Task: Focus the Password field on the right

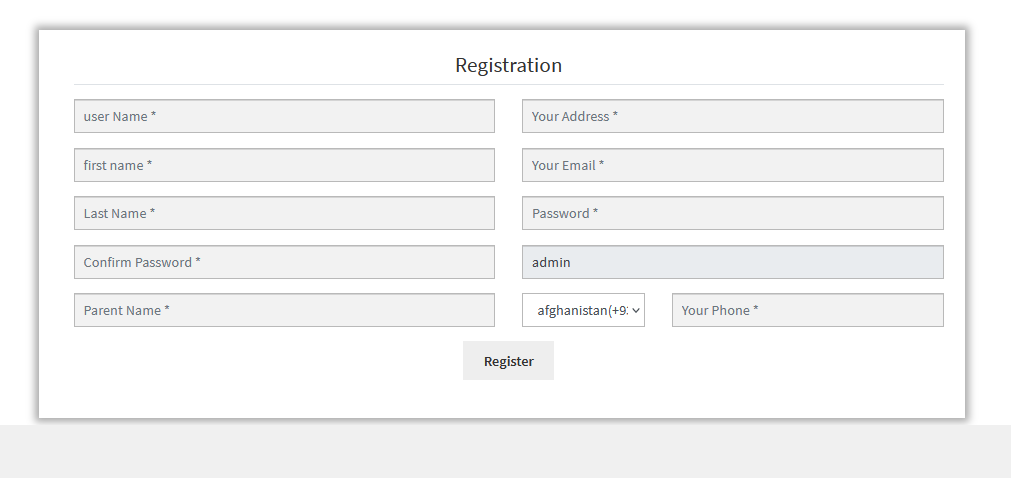Action: click(732, 213)
